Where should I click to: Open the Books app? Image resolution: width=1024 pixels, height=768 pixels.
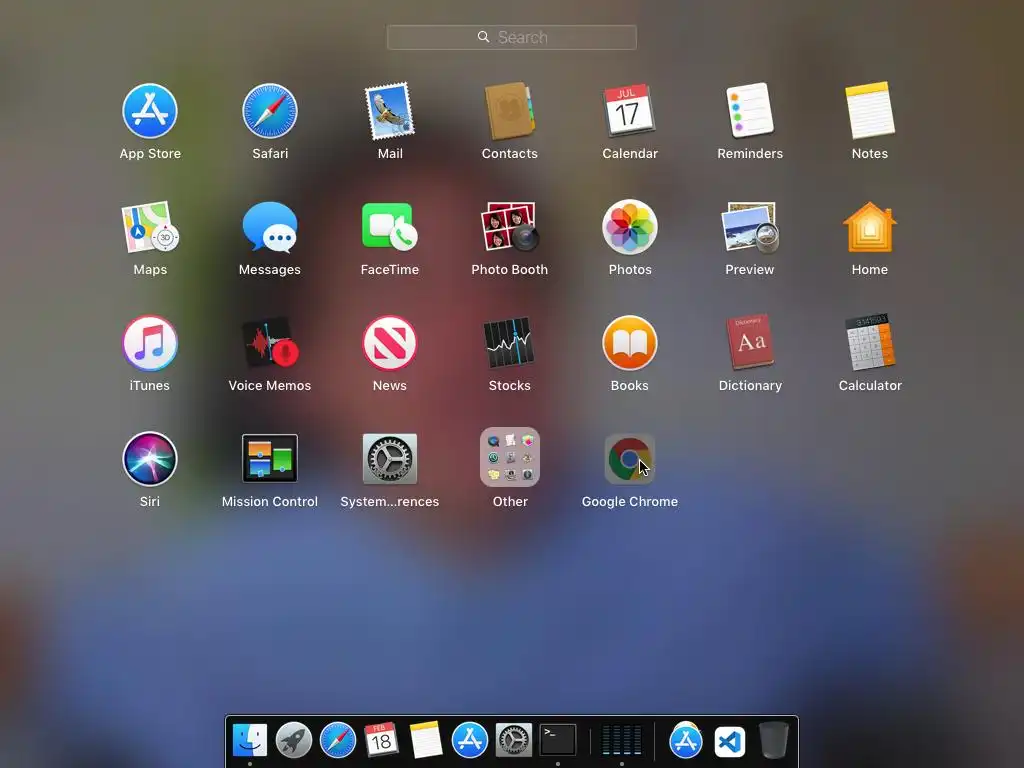tap(630, 343)
